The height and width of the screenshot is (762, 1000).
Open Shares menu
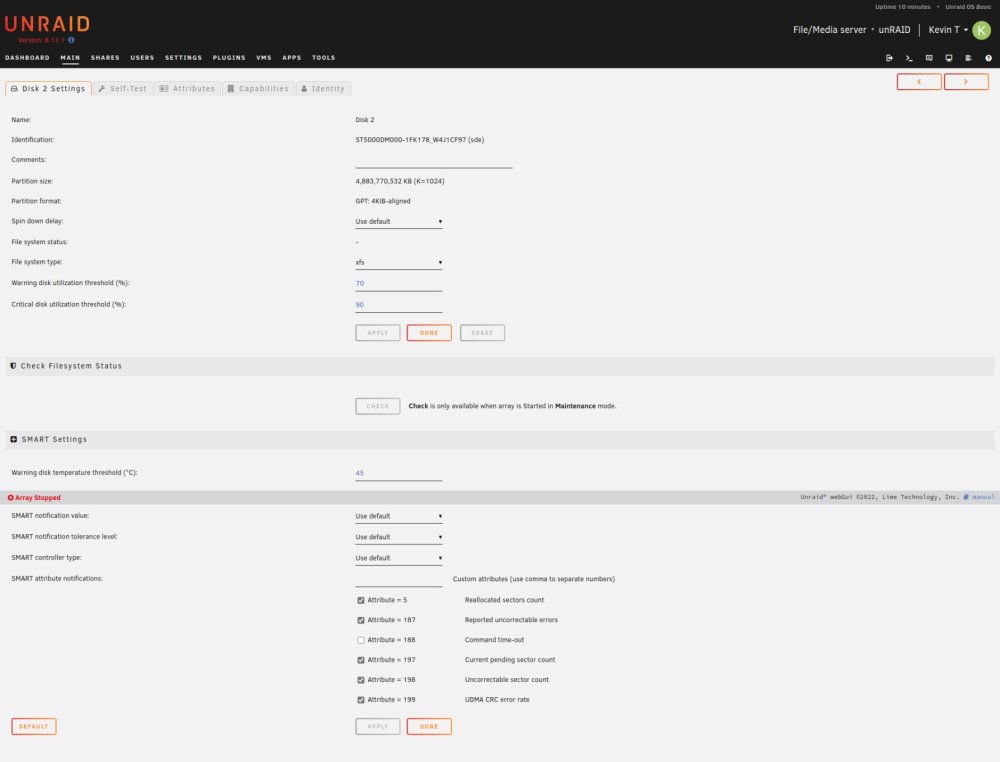(x=105, y=58)
